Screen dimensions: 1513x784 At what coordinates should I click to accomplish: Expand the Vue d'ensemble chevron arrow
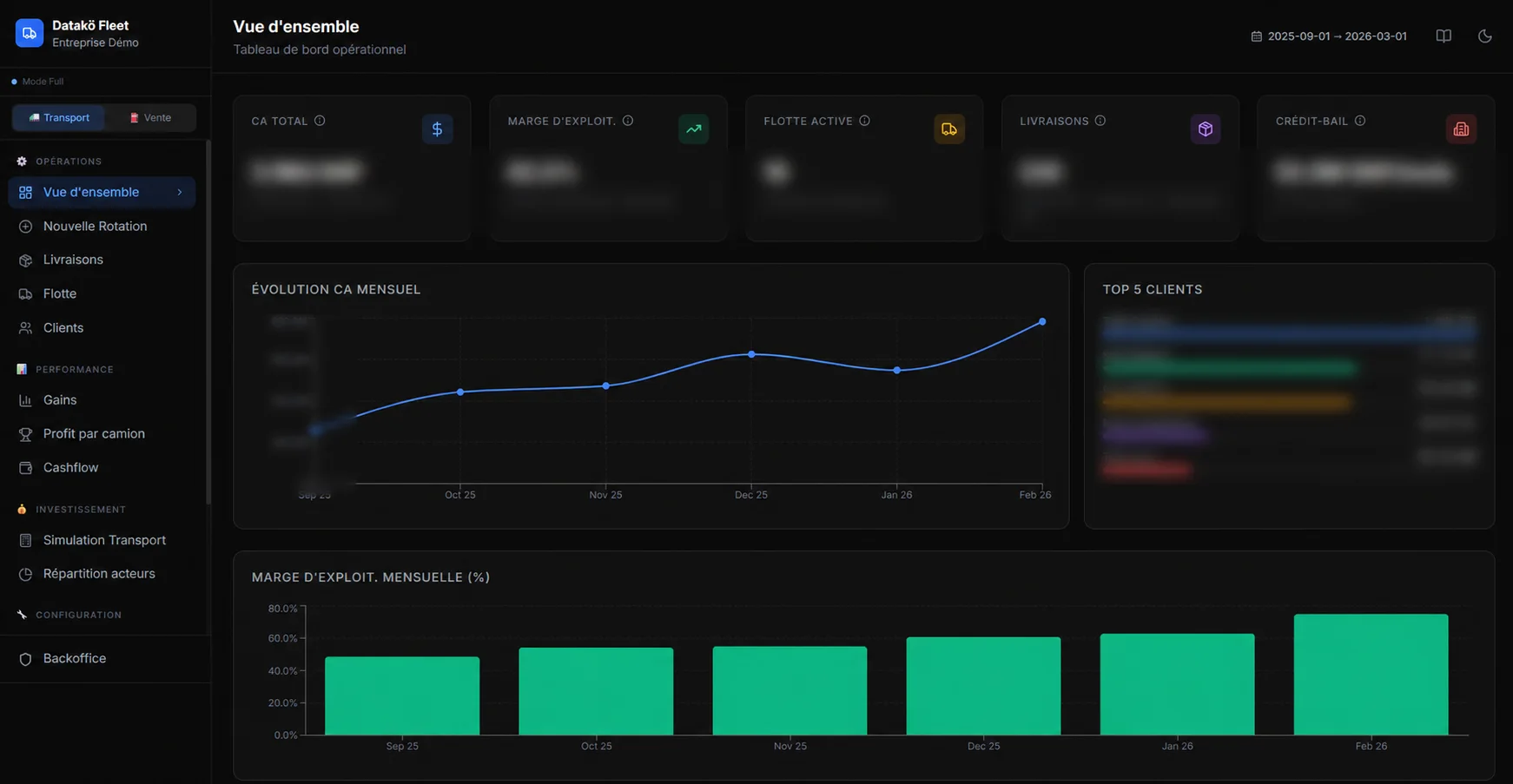[x=180, y=192]
